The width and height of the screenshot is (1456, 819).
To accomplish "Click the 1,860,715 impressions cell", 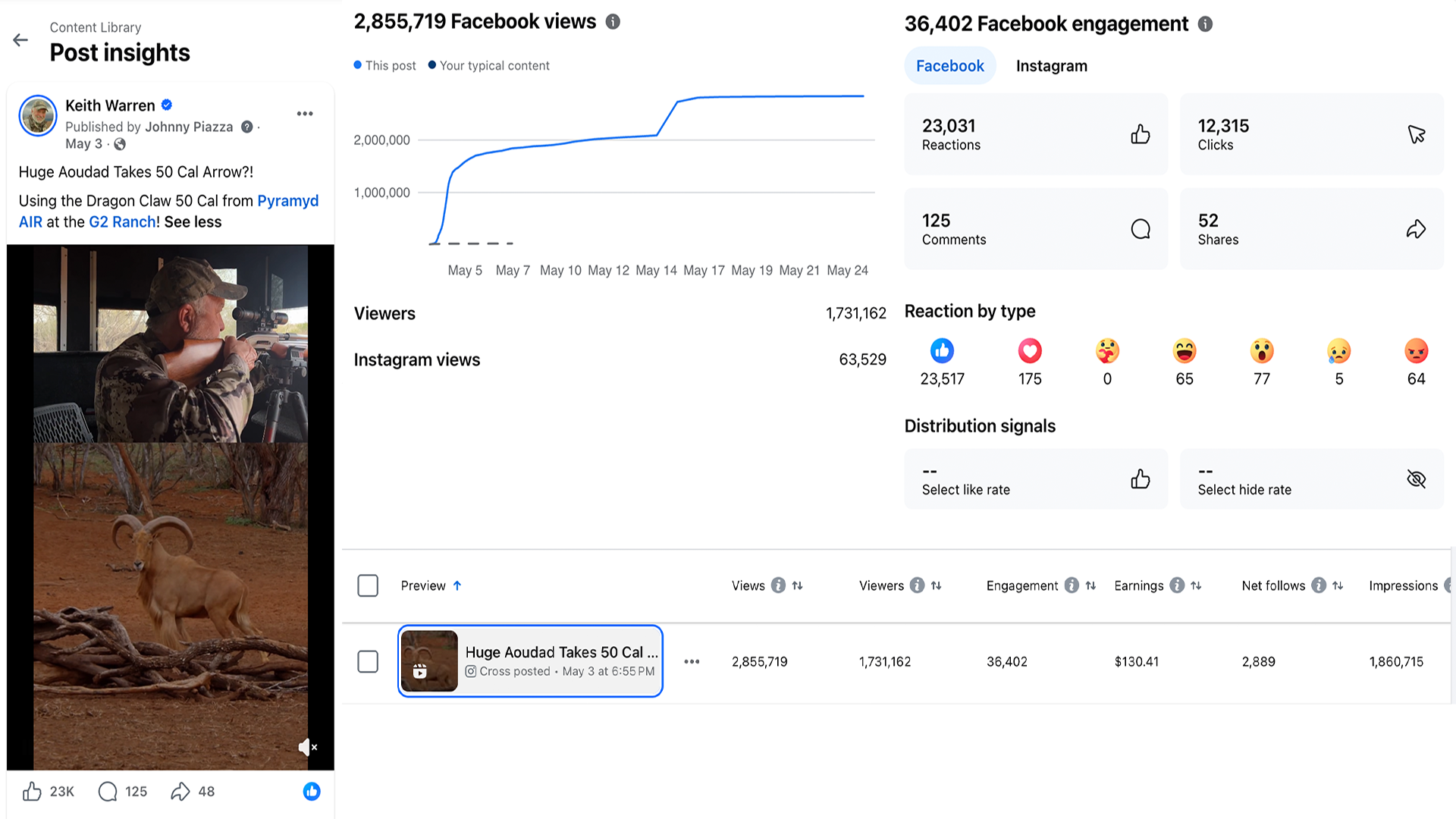I will (1396, 662).
